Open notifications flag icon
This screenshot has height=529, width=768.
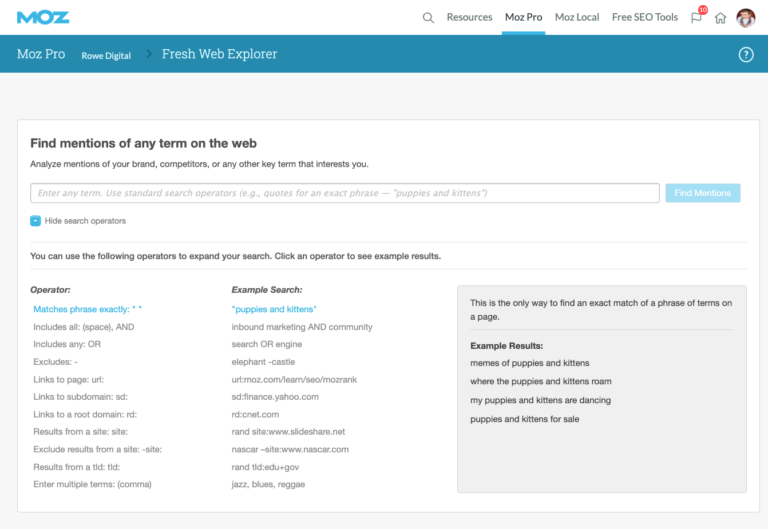696,18
